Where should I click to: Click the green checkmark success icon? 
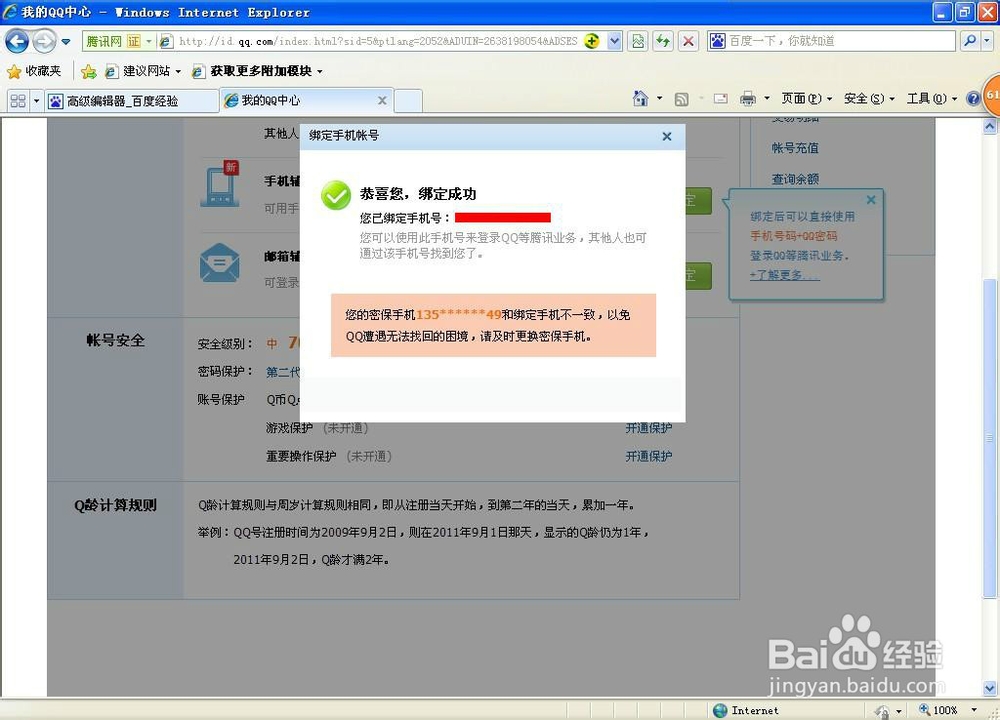point(335,195)
